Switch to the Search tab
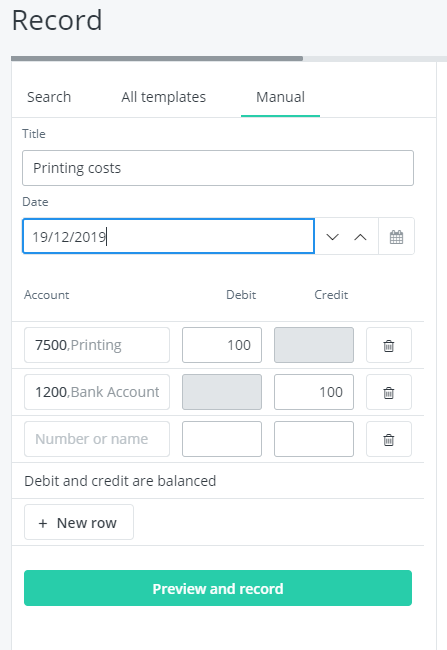447x650 pixels. pyautogui.click(x=49, y=97)
